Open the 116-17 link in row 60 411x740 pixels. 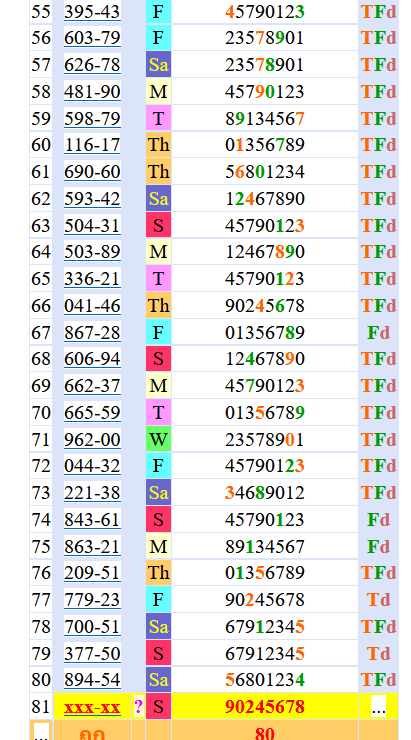tap(92, 145)
